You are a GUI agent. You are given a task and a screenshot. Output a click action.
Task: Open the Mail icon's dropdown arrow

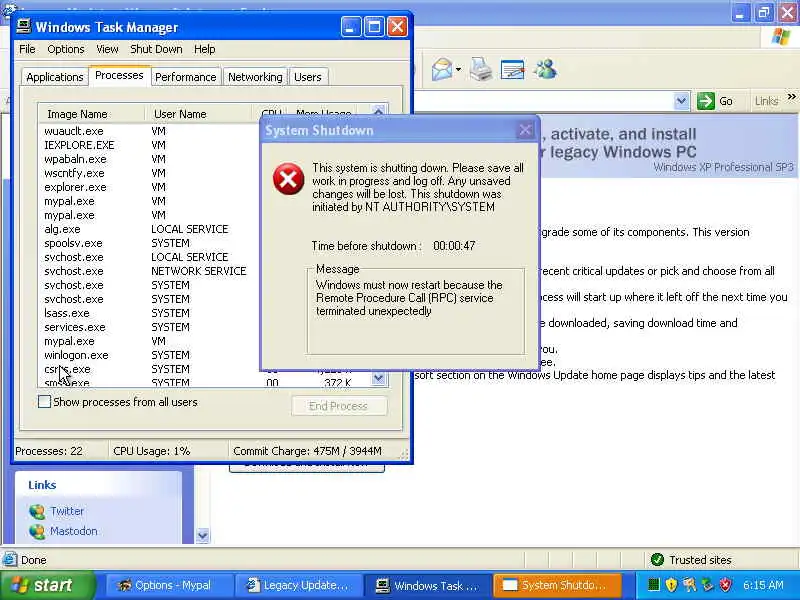pos(459,69)
